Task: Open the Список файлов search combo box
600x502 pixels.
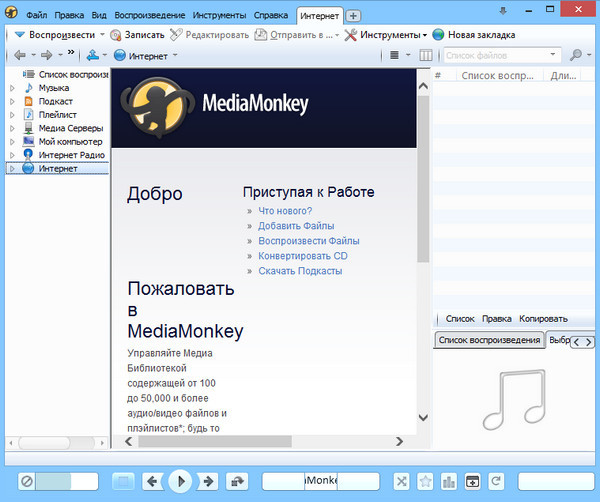Action: [502, 55]
